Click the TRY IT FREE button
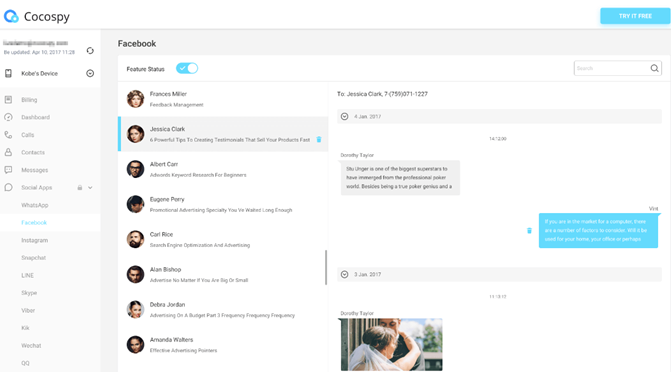Screen dimensions: 671x376 635,16
